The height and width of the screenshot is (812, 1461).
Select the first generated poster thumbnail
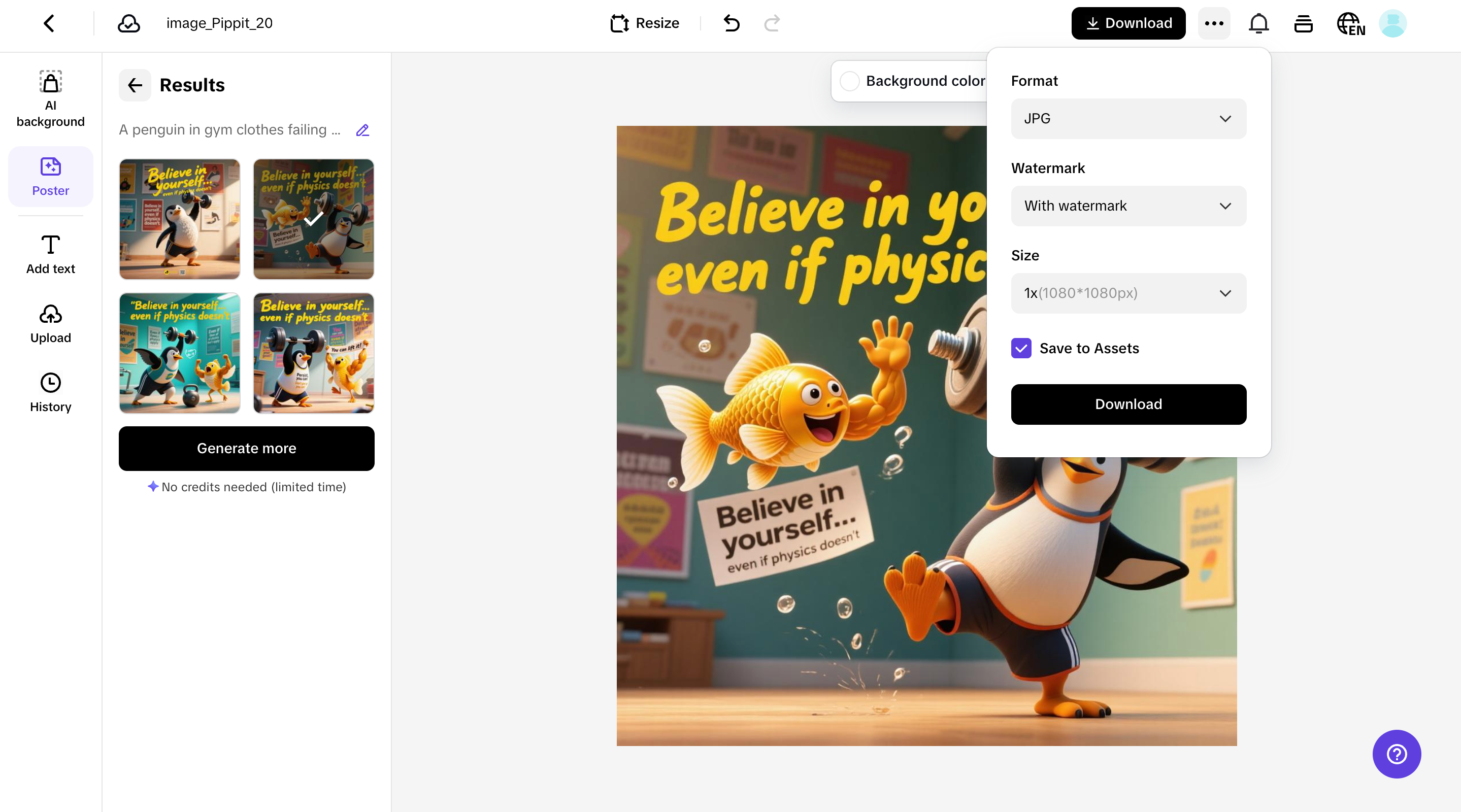pos(179,219)
